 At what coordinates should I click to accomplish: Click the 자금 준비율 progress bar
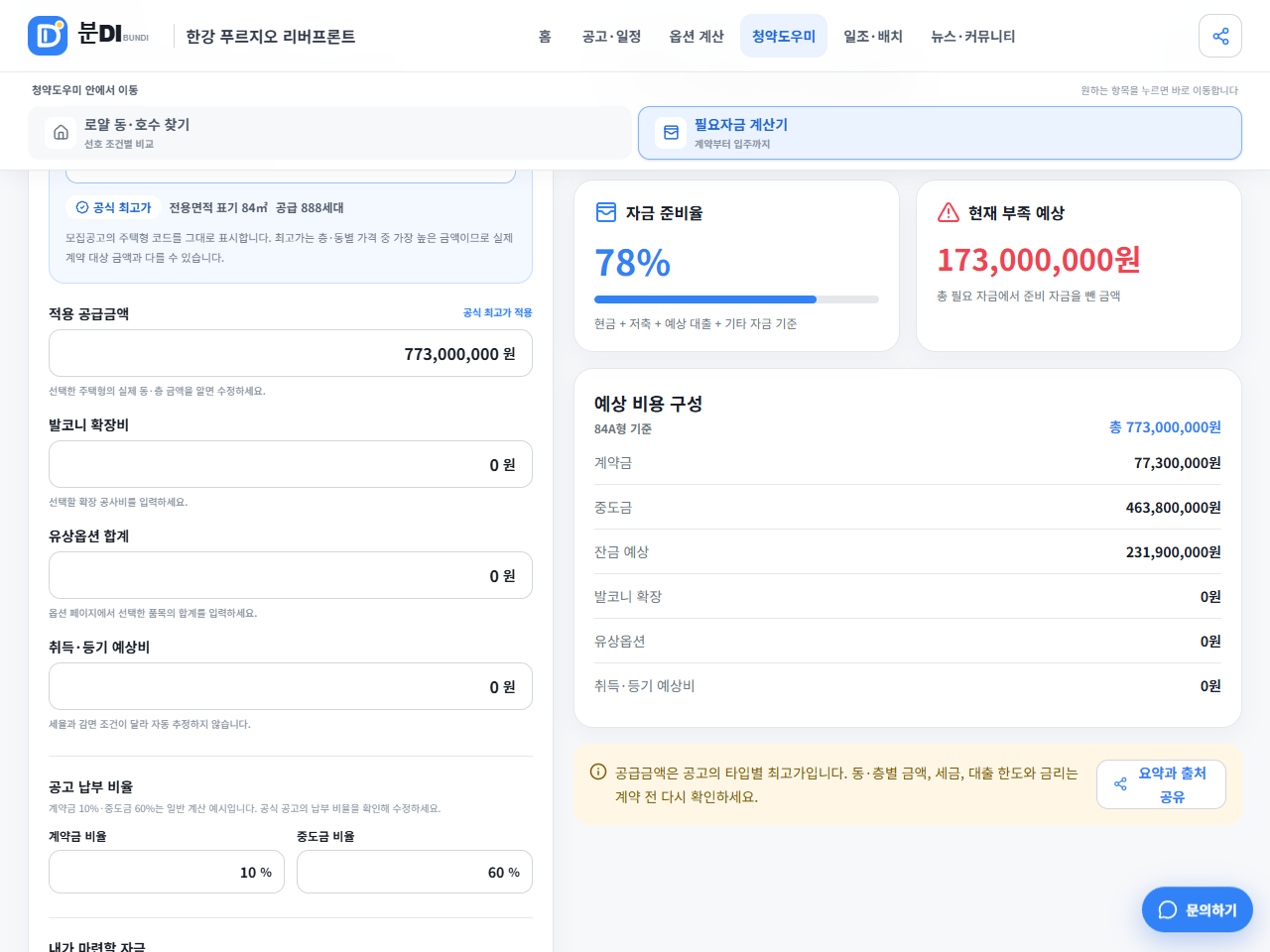point(736,298)
